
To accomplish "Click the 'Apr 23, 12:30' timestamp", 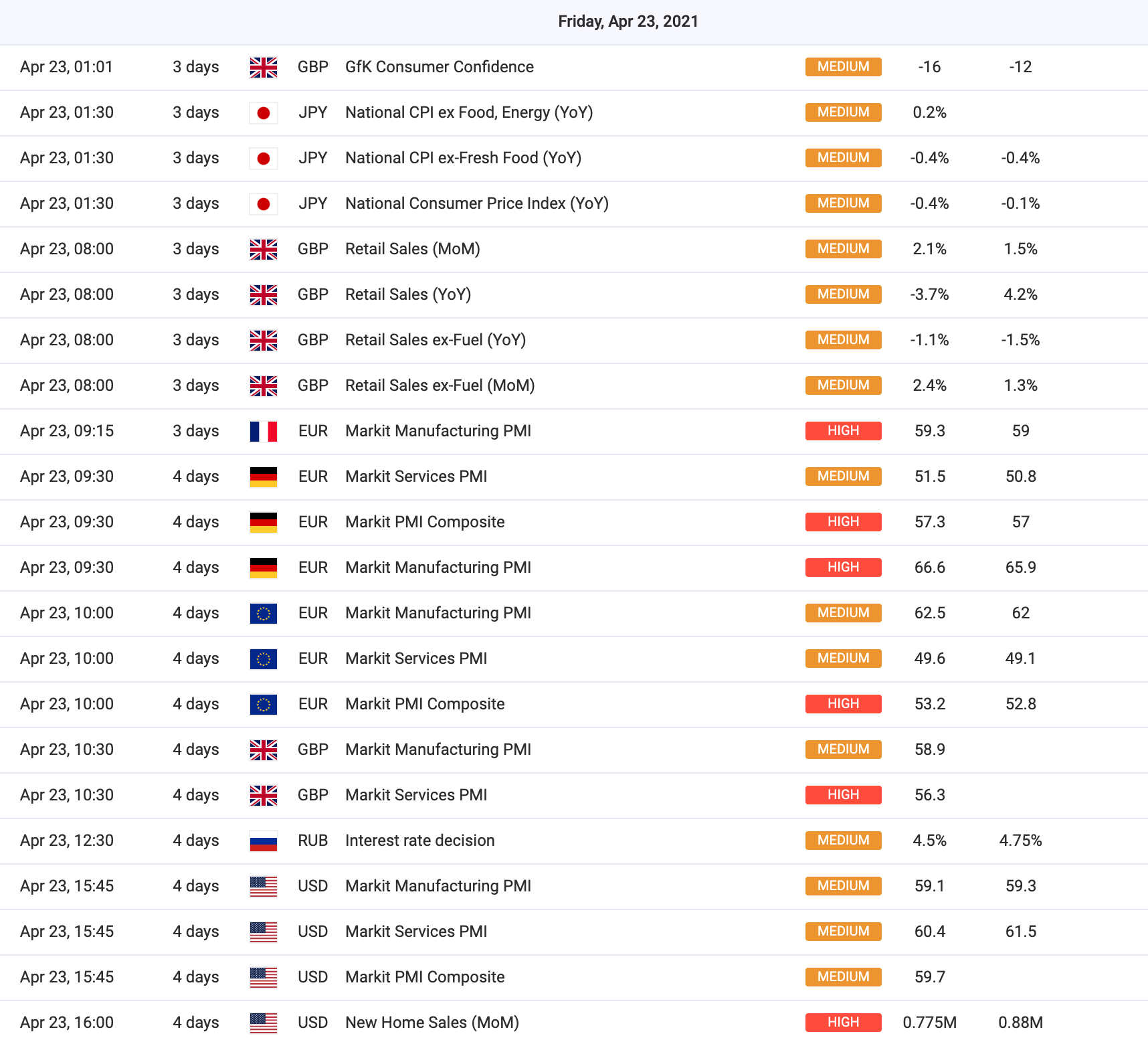I will pos(67,841).
